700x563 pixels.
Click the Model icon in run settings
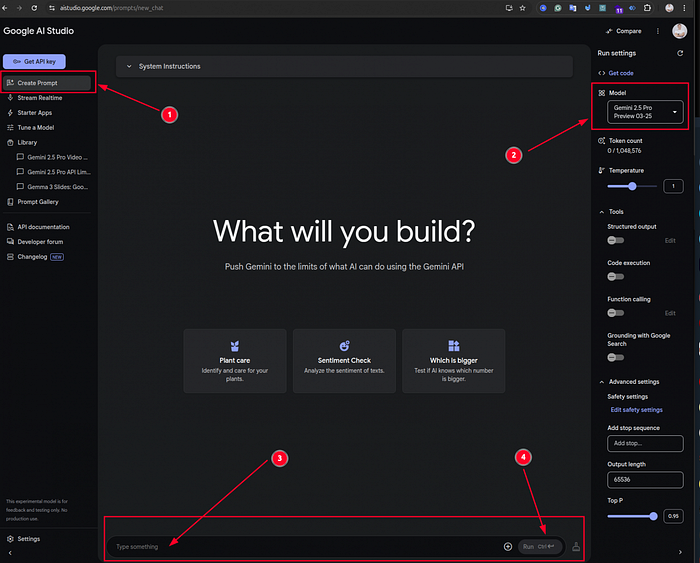point(602,93)
